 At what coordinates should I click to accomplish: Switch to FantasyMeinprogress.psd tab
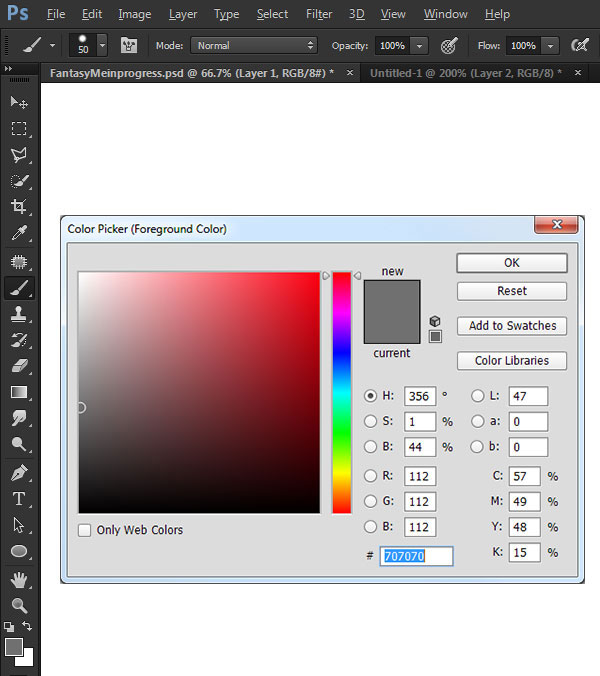point(192,73)
